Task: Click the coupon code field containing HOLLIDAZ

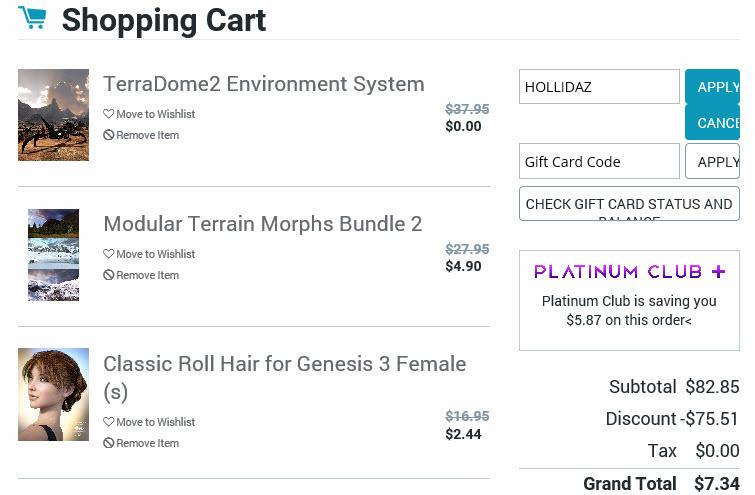Action: pos(599,87)
